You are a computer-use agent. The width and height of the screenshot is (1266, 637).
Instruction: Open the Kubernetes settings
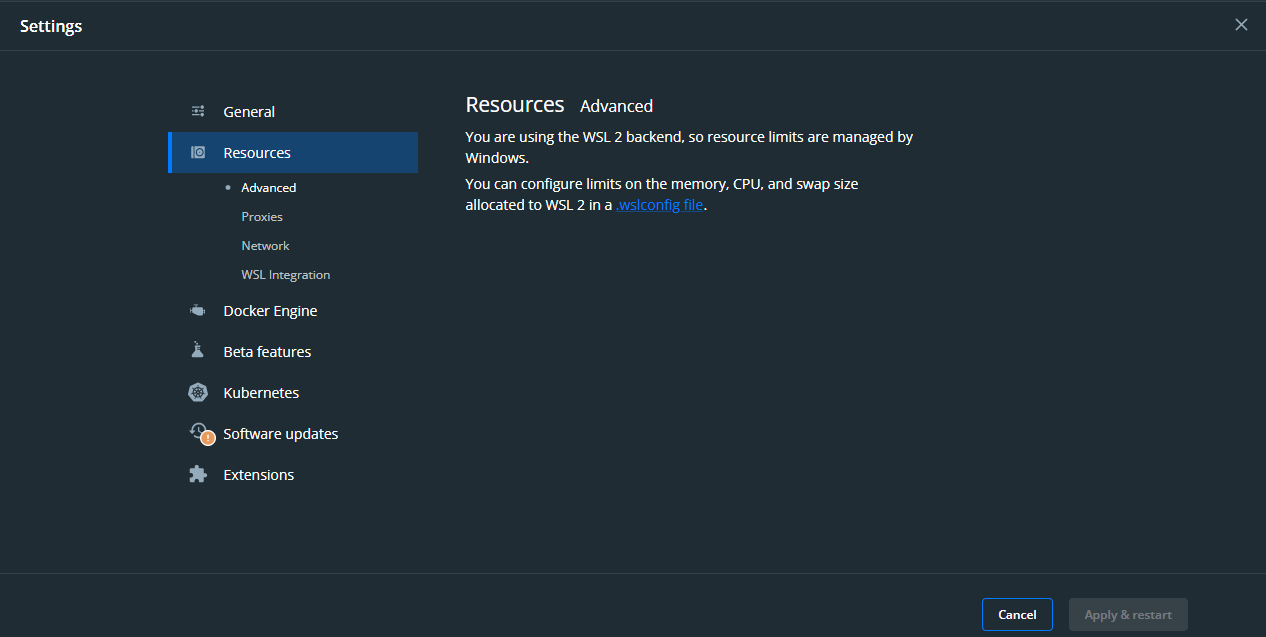point(261,393)
